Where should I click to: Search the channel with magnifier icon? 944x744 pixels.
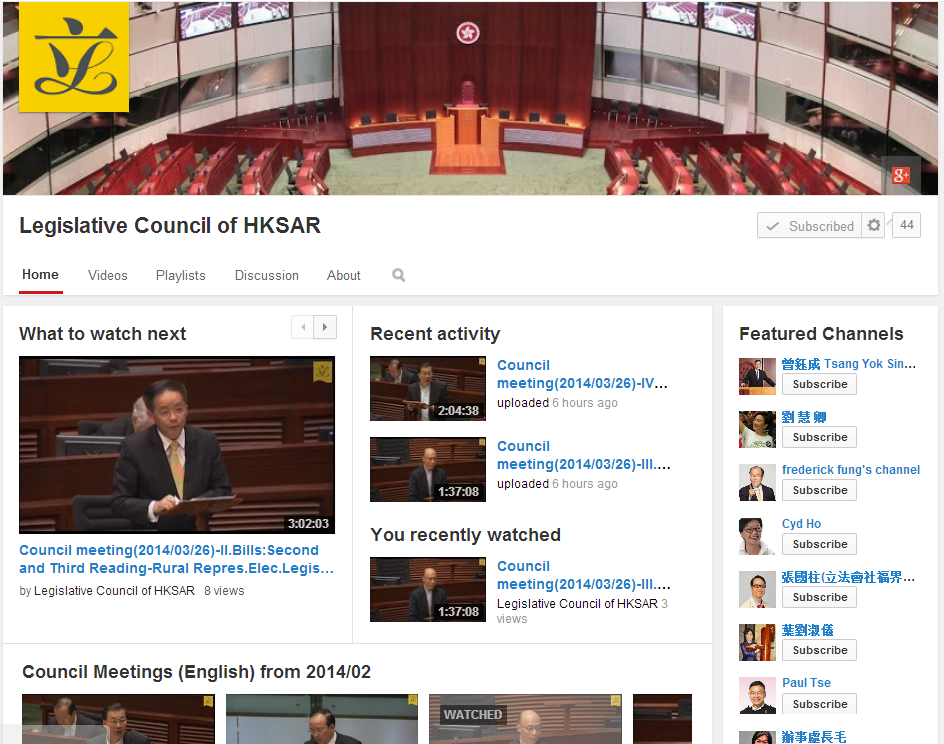(399, 275)
